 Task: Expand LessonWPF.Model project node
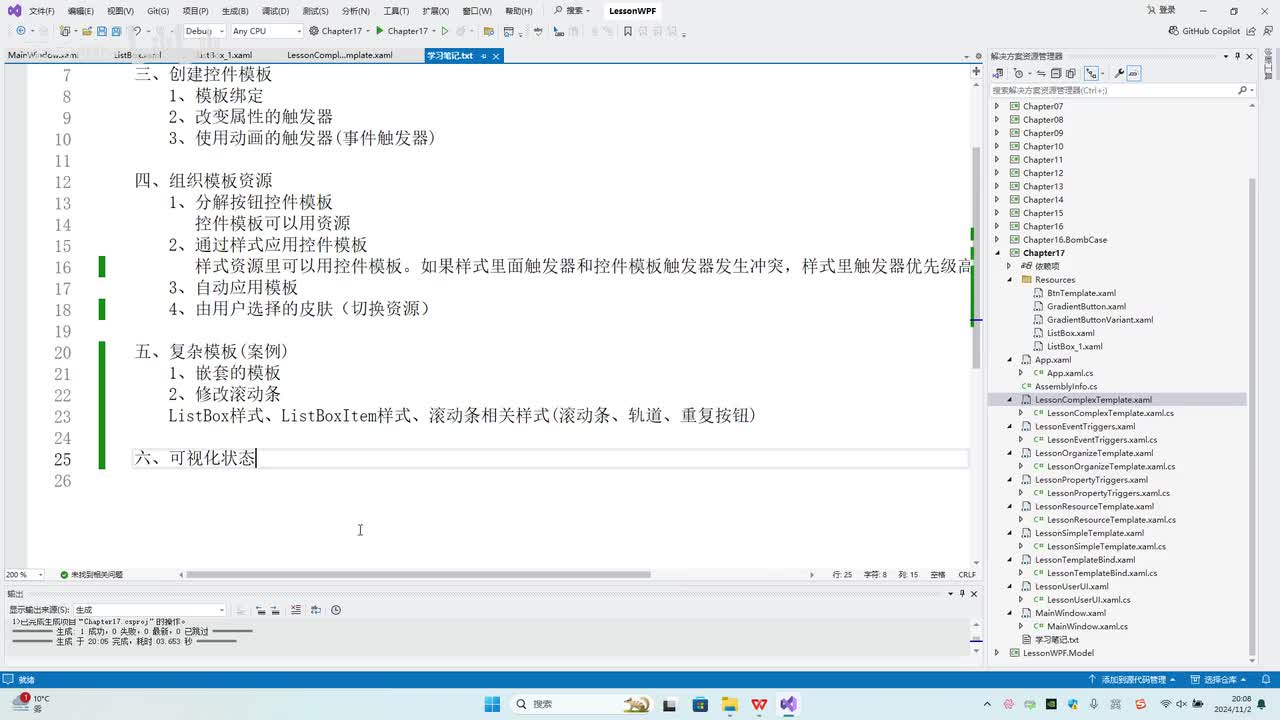(996, 653)
